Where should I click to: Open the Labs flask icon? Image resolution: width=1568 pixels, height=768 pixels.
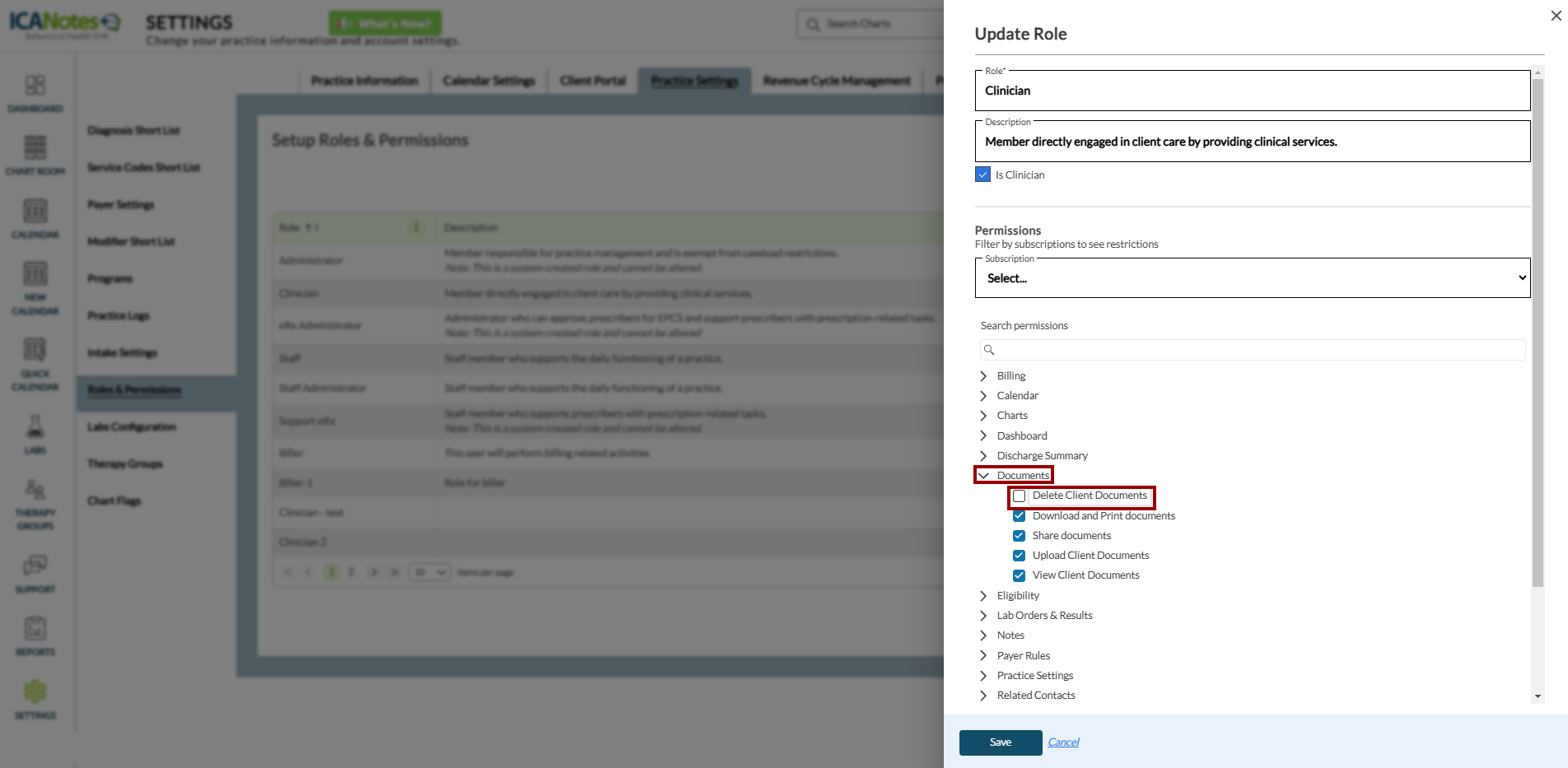click(x=35, y=427)
